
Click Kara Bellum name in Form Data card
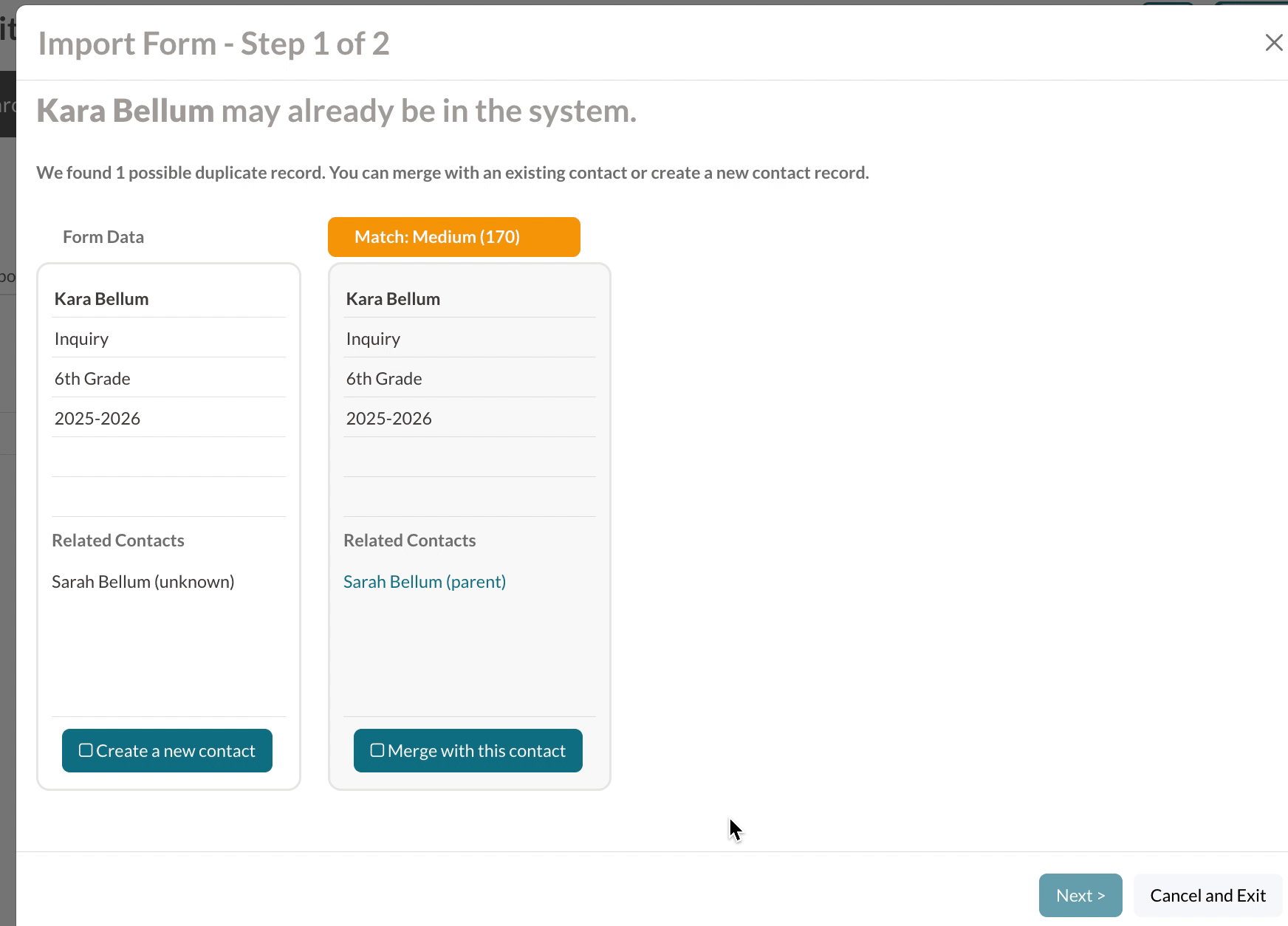102,299
